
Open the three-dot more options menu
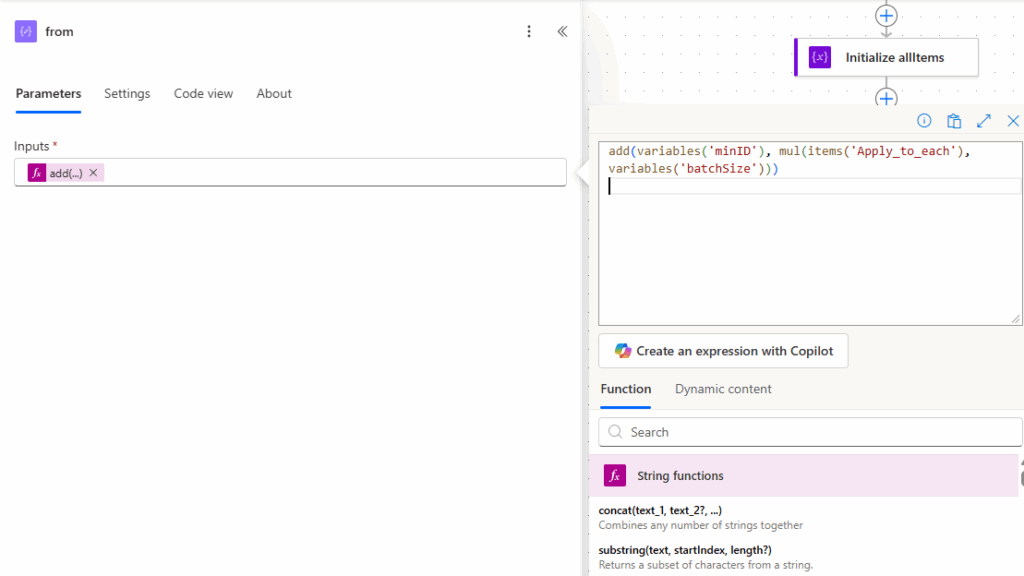click(529, 31)
